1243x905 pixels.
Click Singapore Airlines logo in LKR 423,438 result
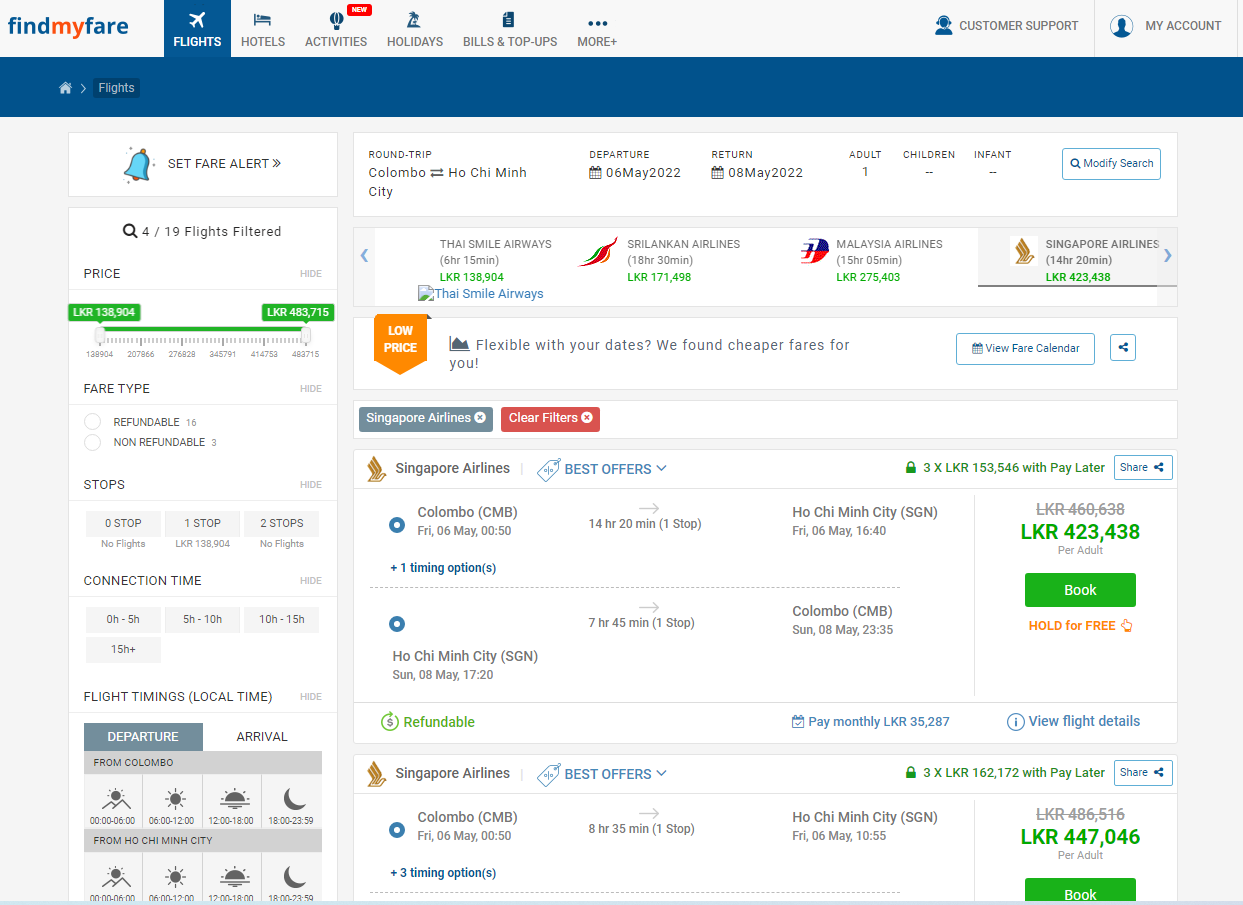376,469
